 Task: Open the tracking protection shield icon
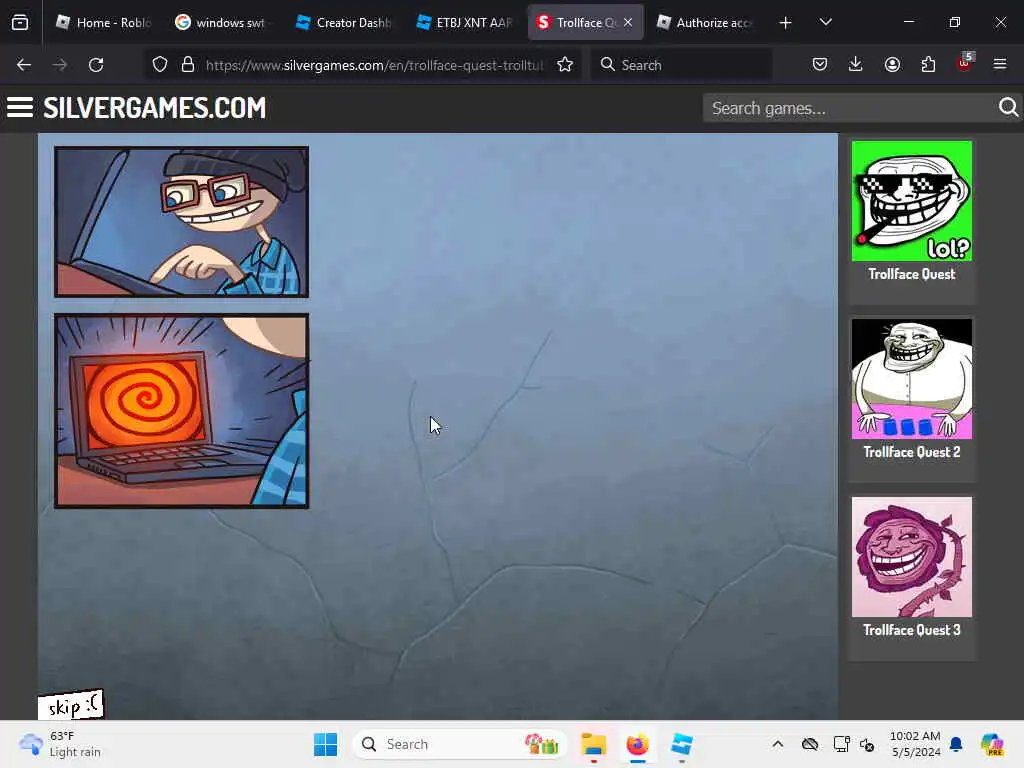coord(160,65)
